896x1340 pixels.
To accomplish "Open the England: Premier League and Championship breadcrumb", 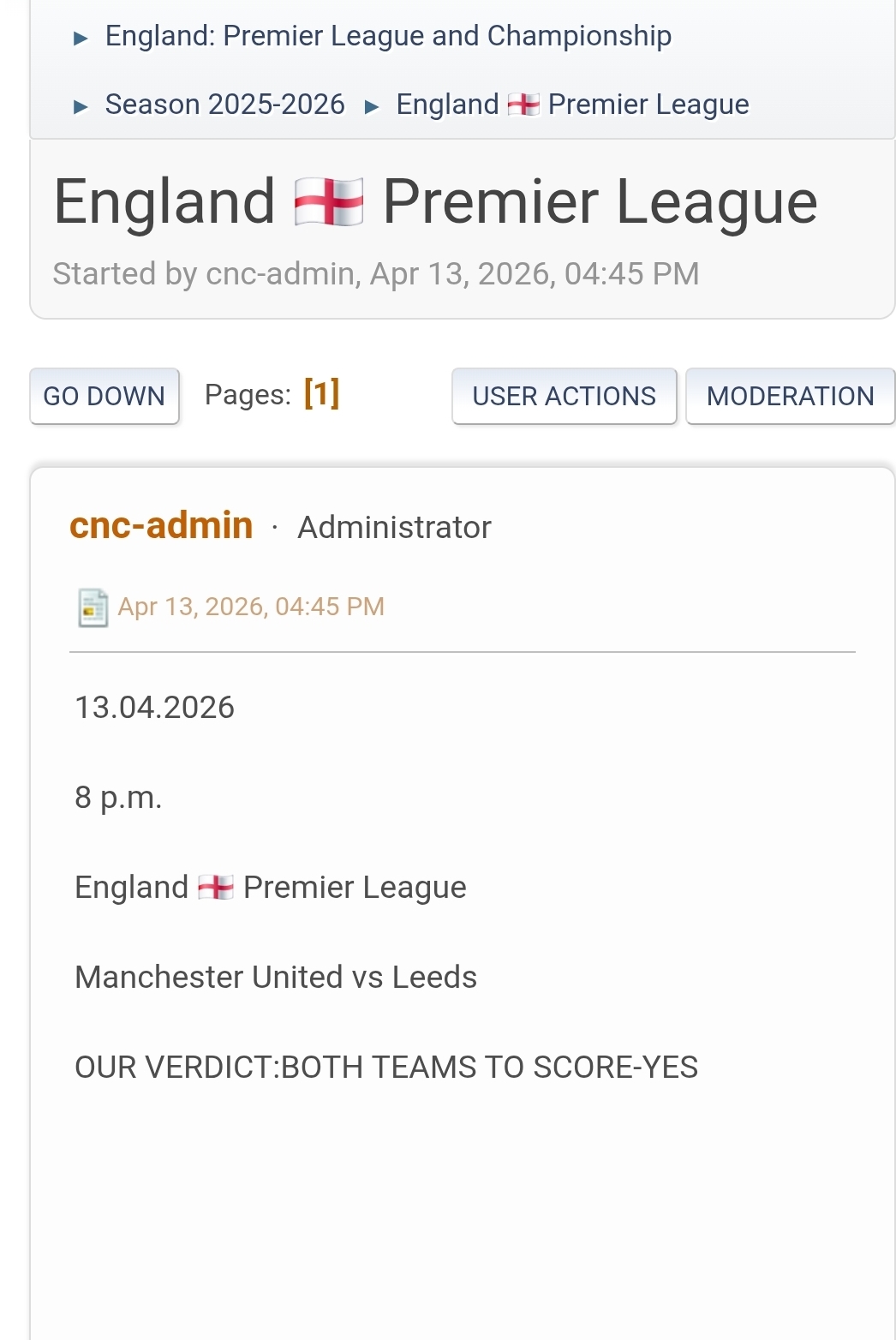I will click(388, 36).
